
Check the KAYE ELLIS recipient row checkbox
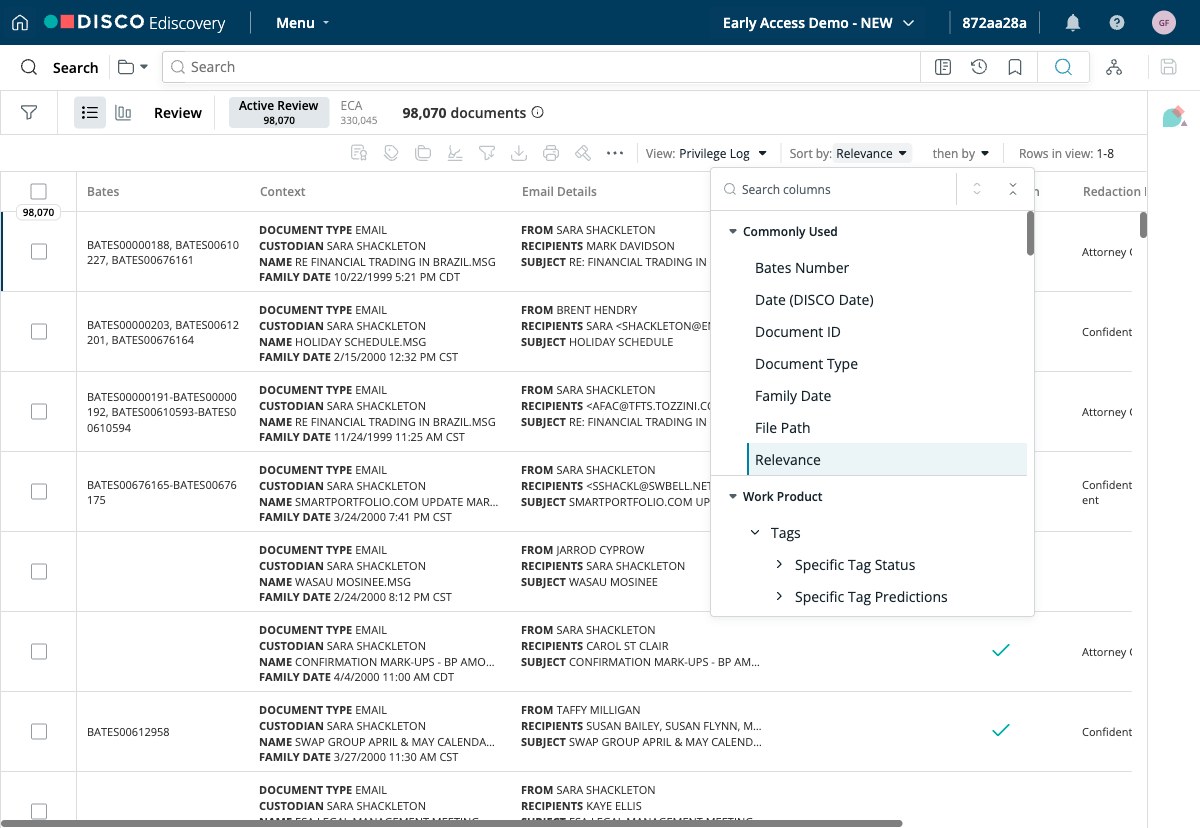[38, 811]
